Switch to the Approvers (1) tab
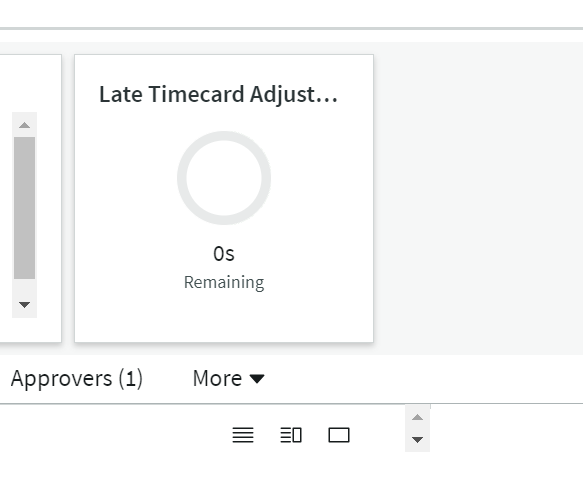The height and width of the screenshot is (502, 583). [x=77, y=379]
